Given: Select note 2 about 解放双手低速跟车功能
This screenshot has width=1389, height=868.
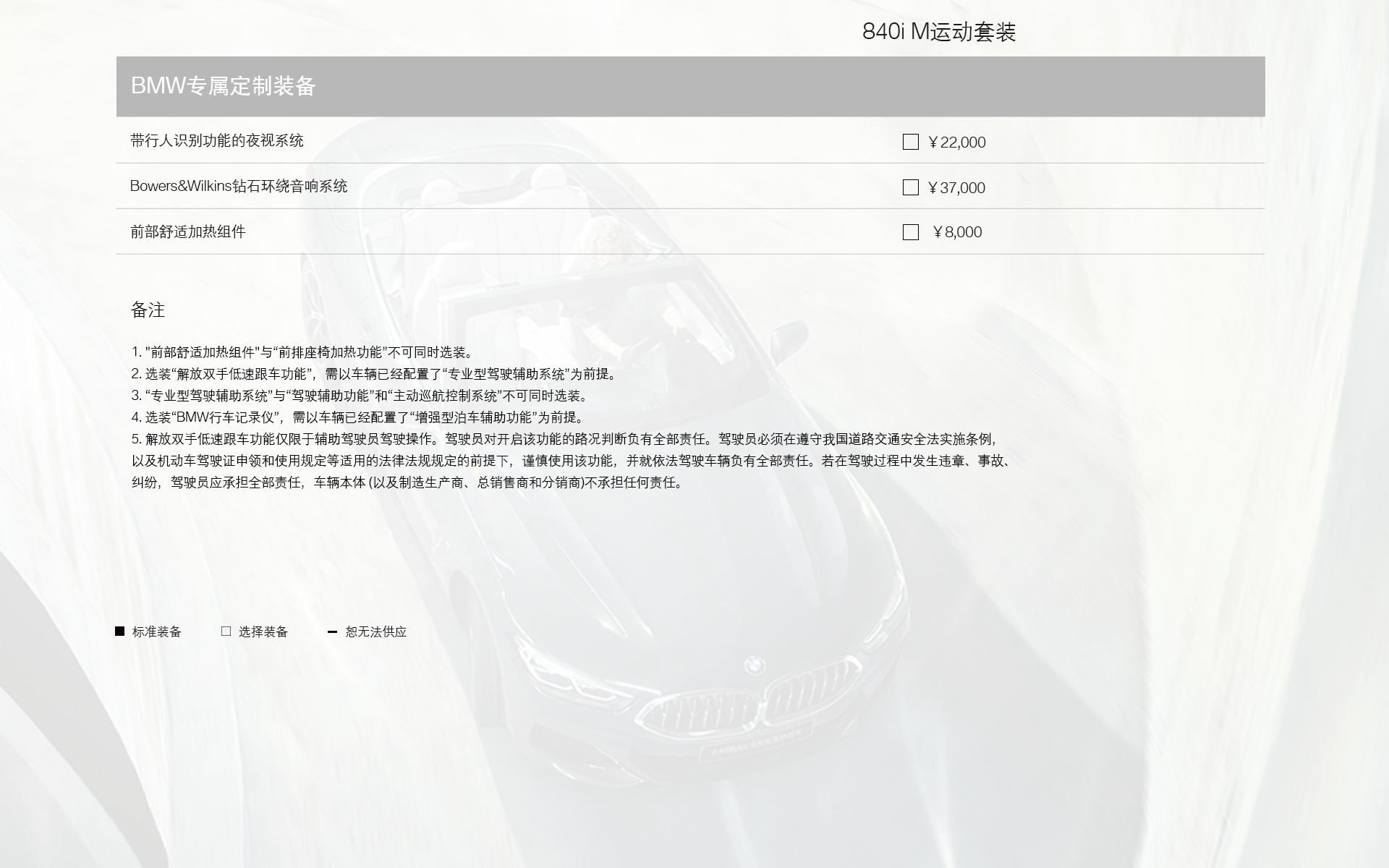Looking at the screenshot, I should coord(375,374).
